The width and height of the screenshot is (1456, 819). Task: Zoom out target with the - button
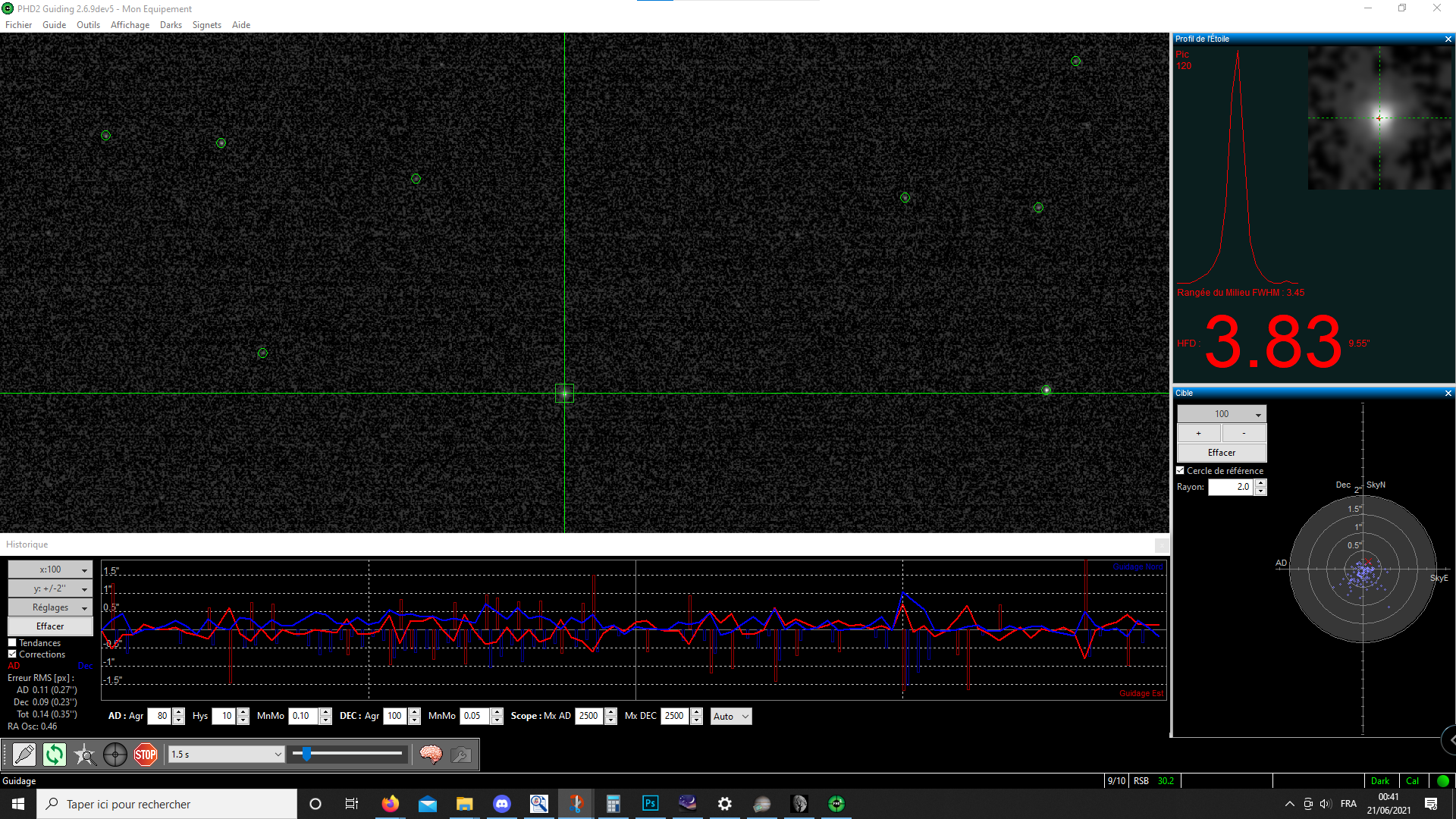point(1244,434)
